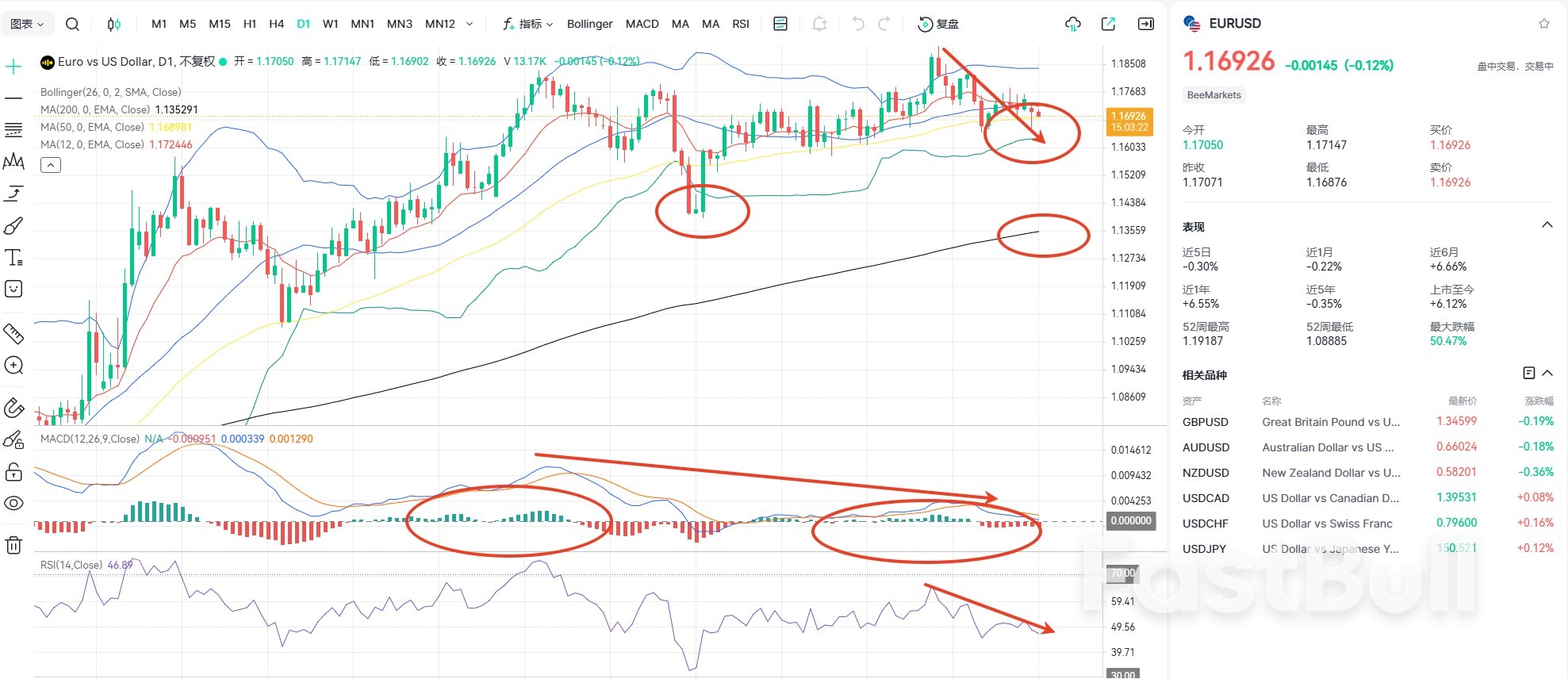Expand the 指标 indicators dropdown

528,24
